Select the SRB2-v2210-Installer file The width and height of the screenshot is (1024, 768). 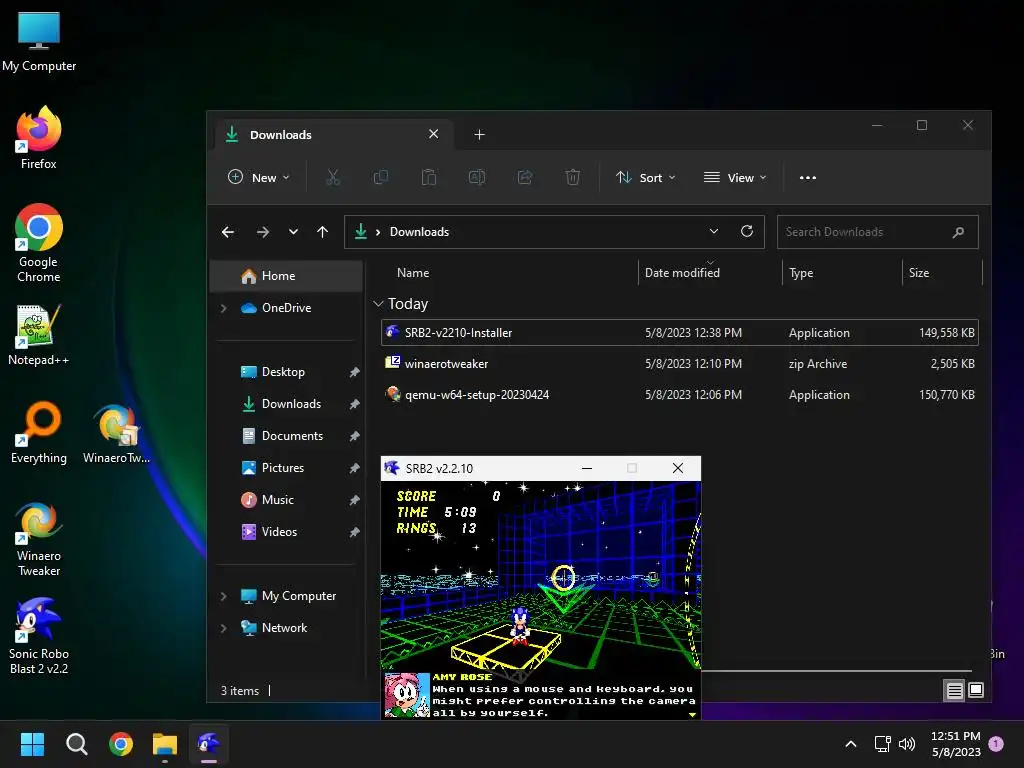680,332
